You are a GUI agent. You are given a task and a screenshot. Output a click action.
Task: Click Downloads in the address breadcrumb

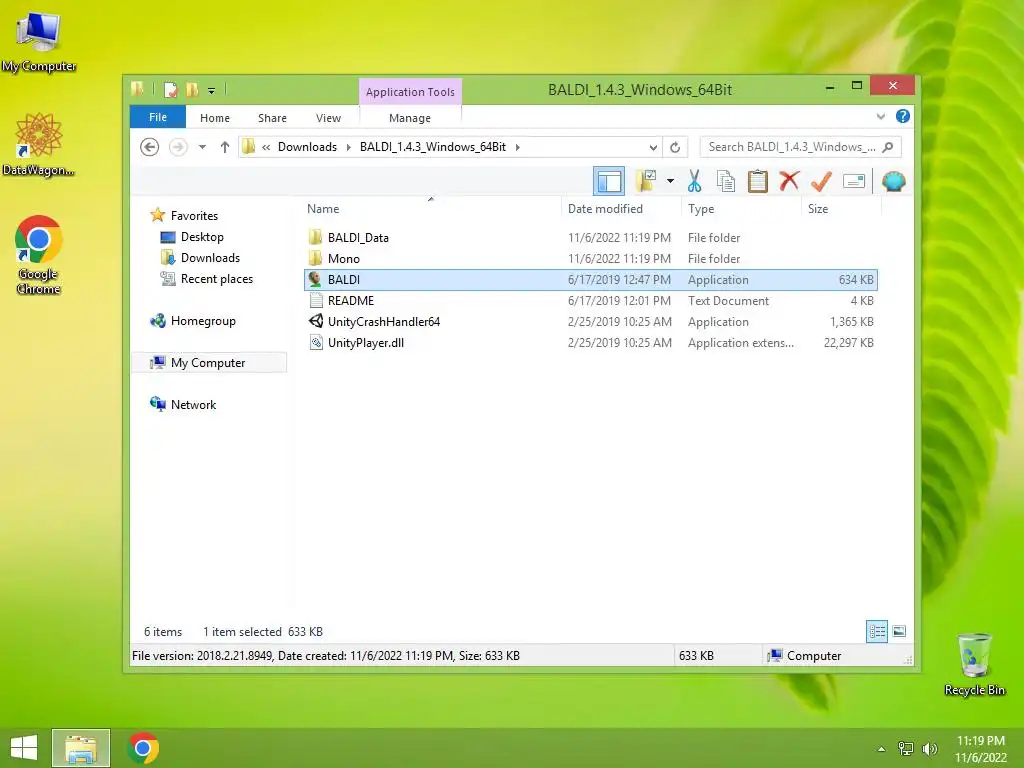click(307, 147)
